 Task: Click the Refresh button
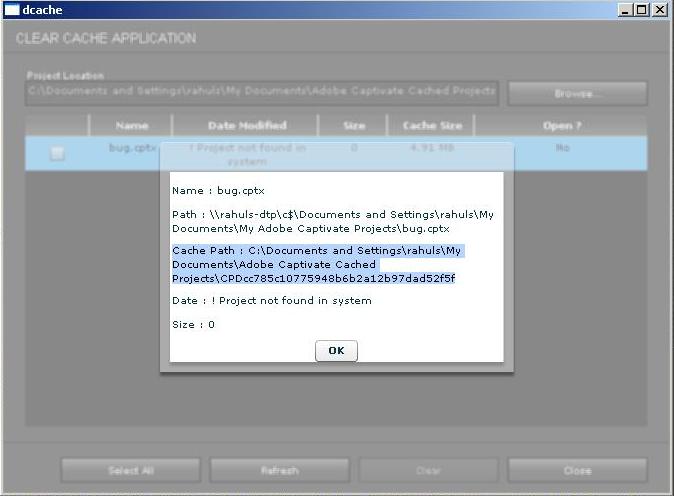[x=279, y=470]
